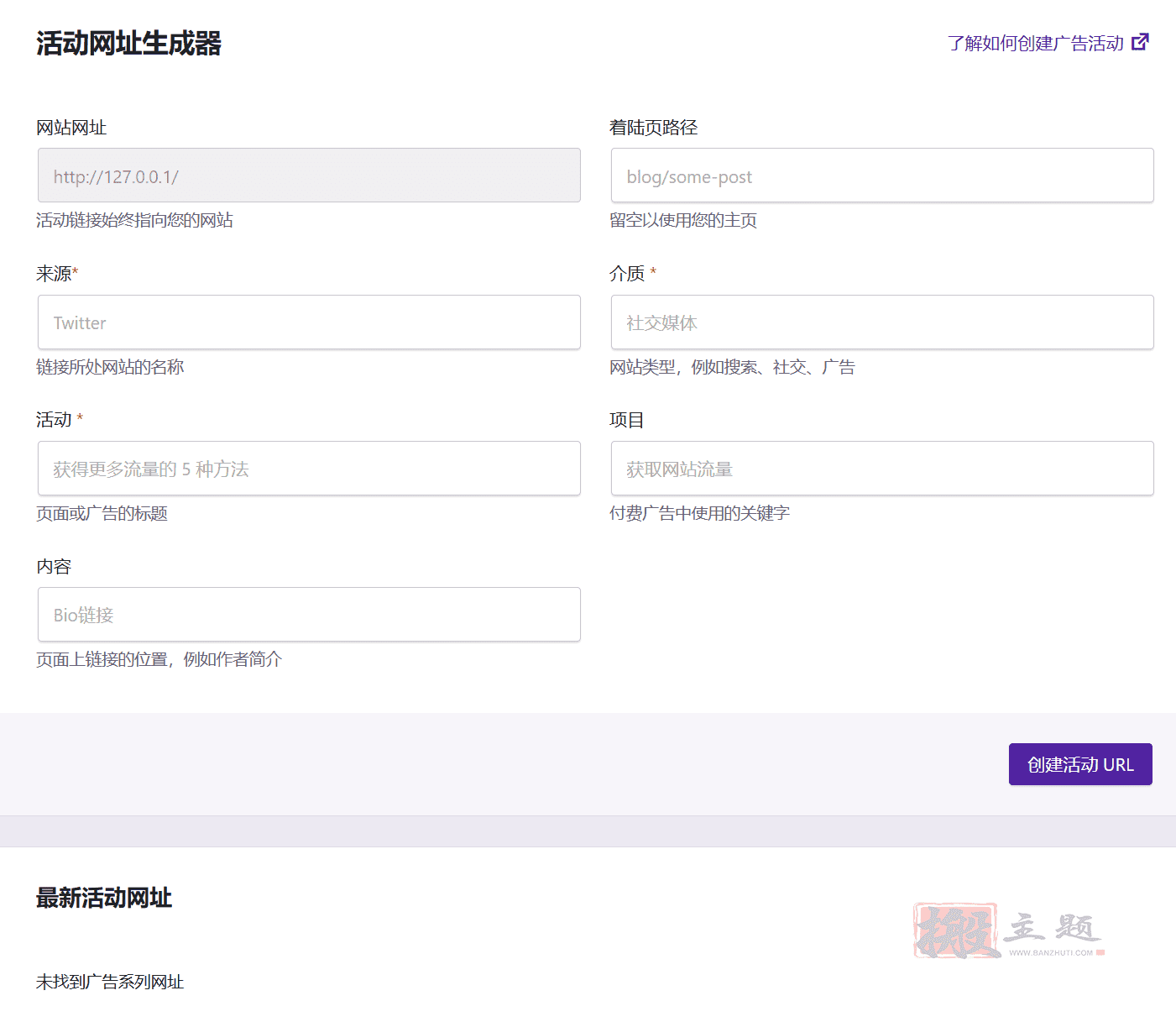The image size is (1176, 1022).
Task: Click the helper text 留空以使用您的主页
Action: click(683, 220)
